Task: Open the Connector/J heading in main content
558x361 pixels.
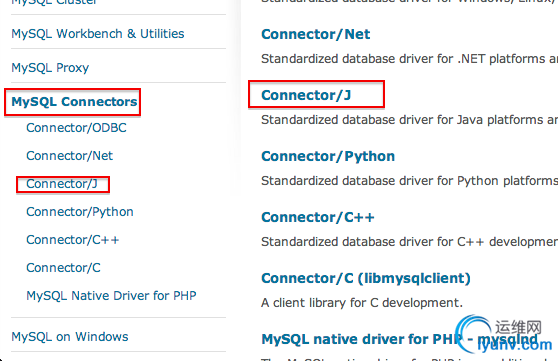Action: pos(306,95)
